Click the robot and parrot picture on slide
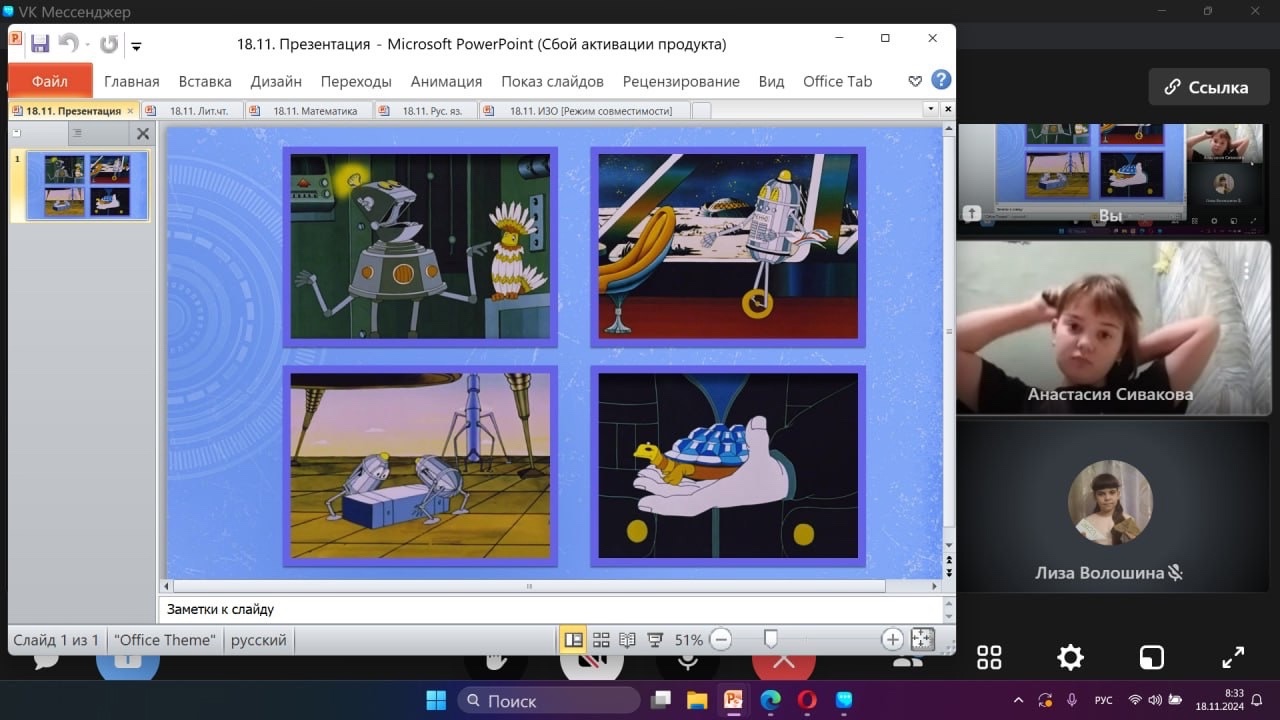This screenshot has height=720, width=1280. click(x=420, y=246)
